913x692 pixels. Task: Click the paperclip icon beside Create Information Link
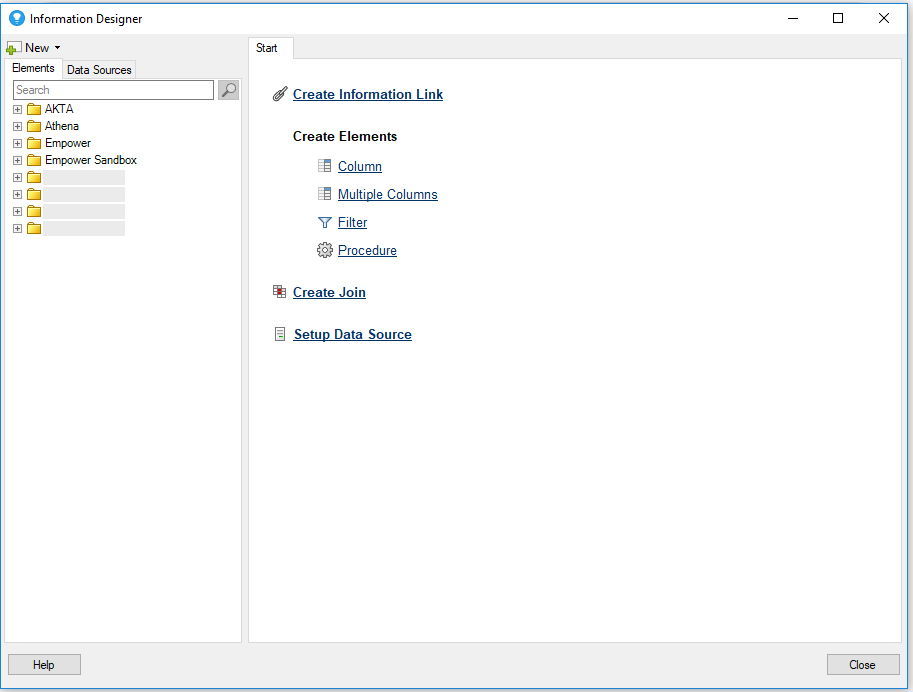280,94
